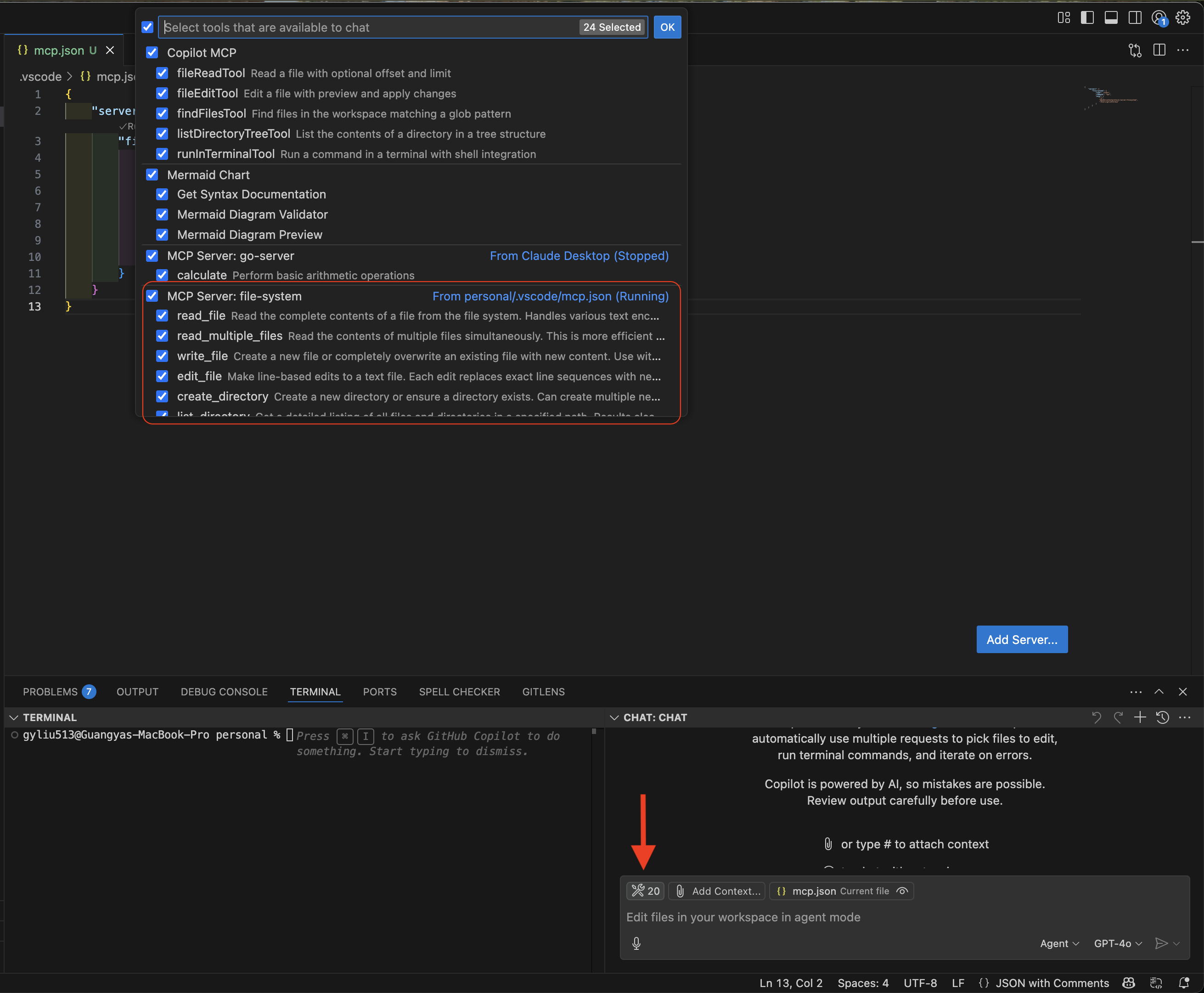Viewport: 1204px width, 993px height.
Task: Maximize the bottom panel with chevron-up
Action: (1159, 692)
